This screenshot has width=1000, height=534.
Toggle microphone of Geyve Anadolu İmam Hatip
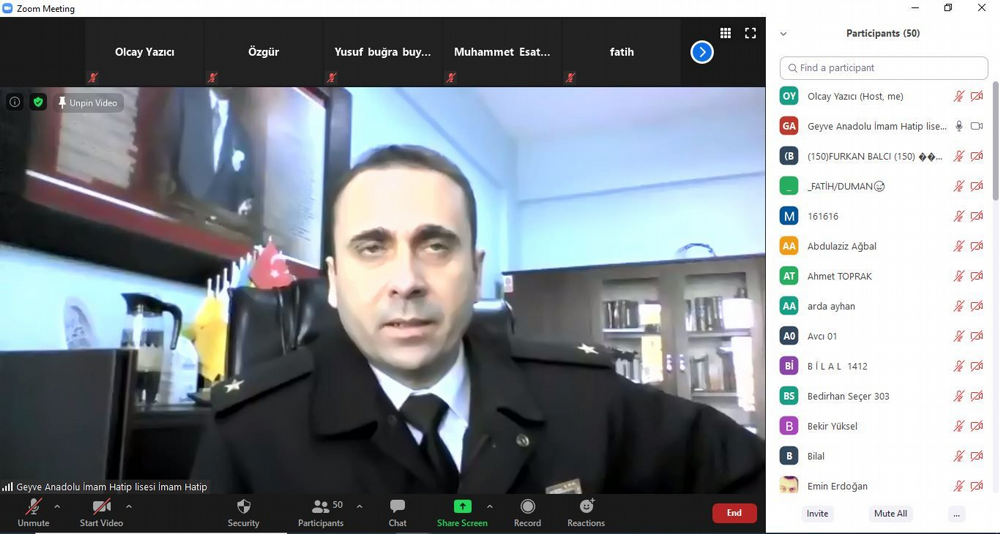959,126
